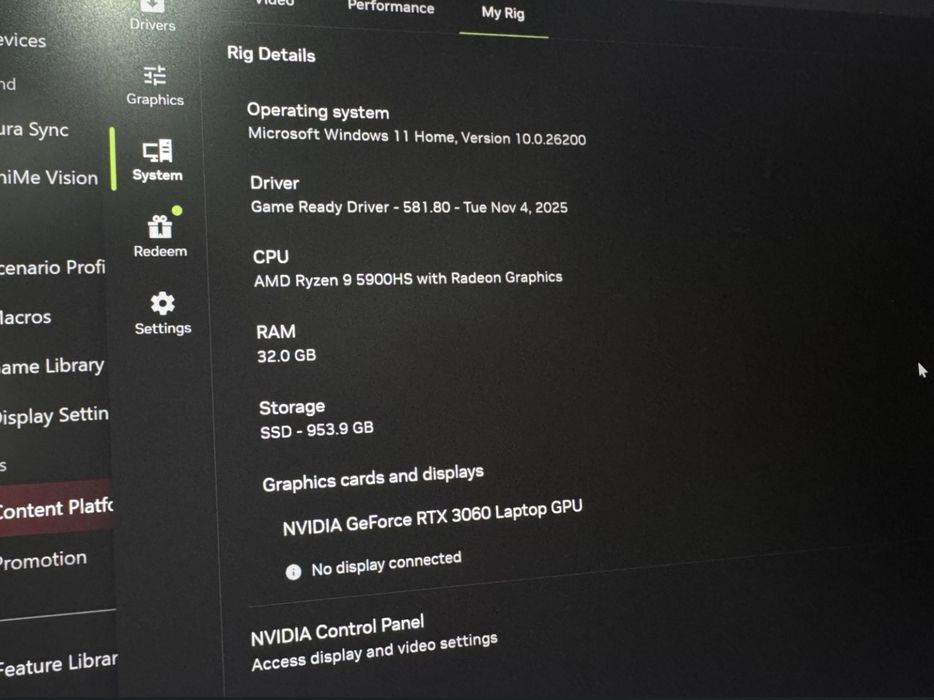Select Devices entry in left window
This screenshot has width=934, height=700.
[23, 41]
